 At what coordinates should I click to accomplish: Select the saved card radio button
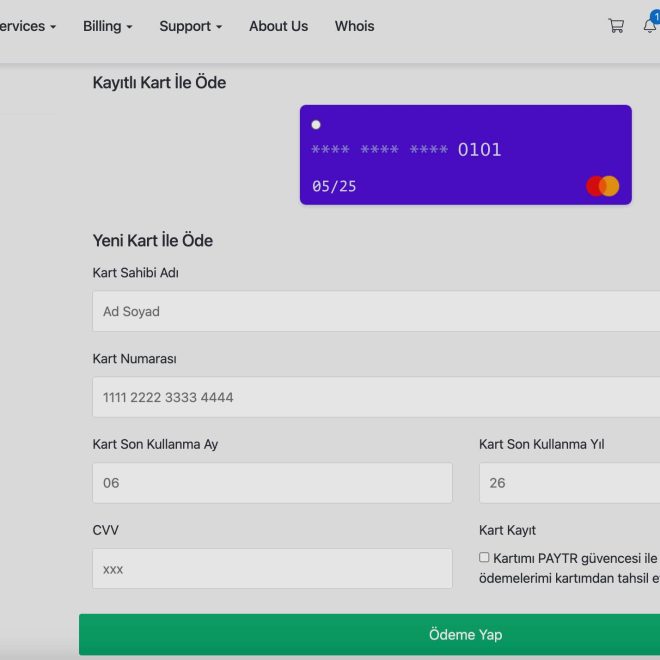316,125
